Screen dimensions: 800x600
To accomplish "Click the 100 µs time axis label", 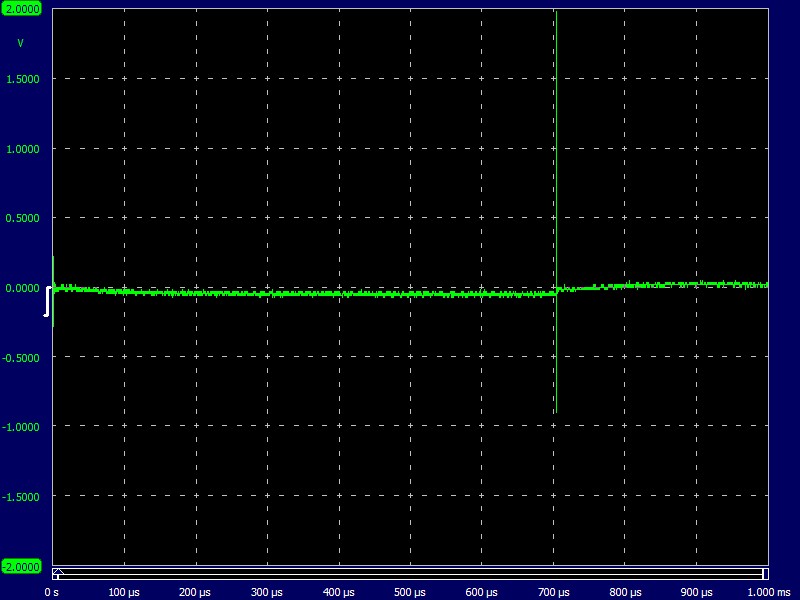I will [124, 592].
